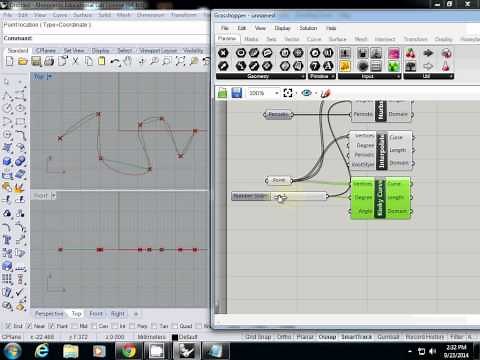Select the Box solid tool in Rhino sidebar
480x360 pixels.
7,161
